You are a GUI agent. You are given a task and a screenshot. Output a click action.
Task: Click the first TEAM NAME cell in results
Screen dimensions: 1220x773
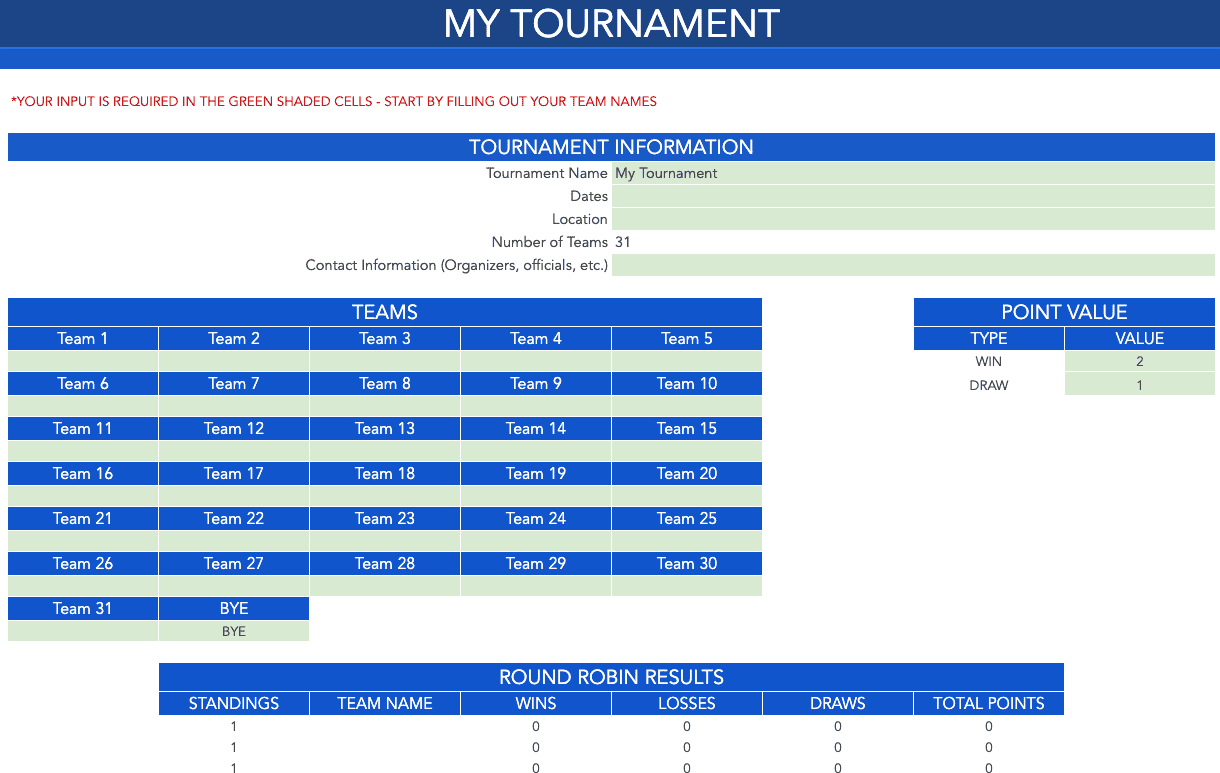(384, 725)
